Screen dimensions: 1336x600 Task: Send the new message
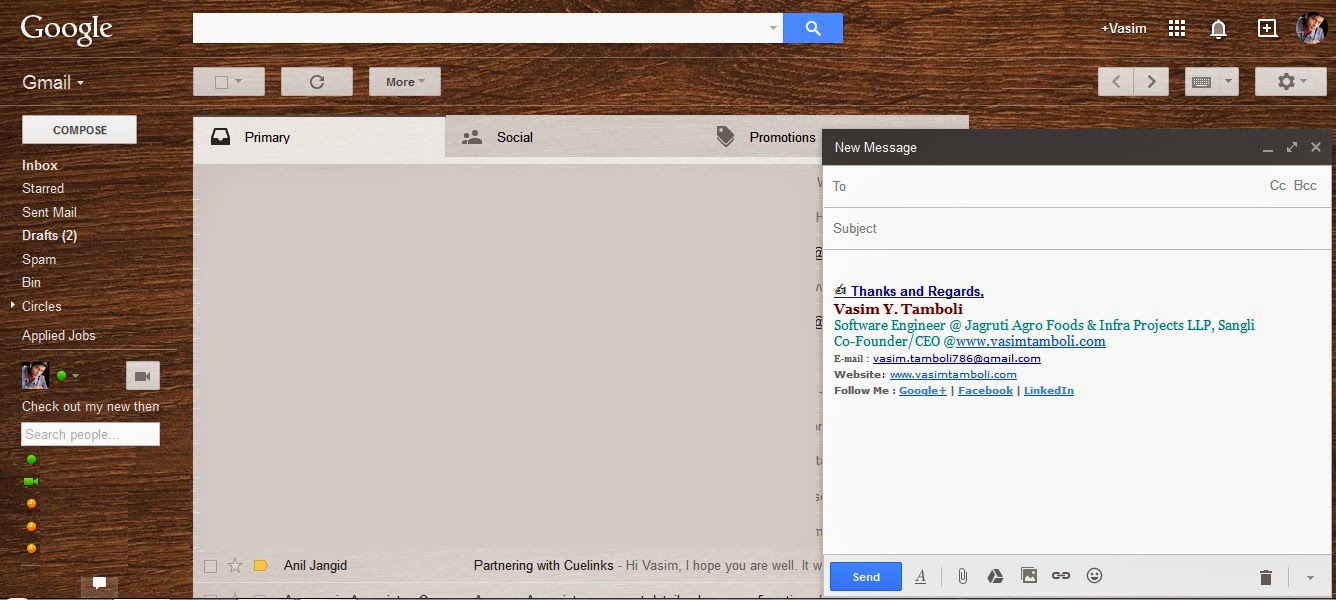(866, 577)
